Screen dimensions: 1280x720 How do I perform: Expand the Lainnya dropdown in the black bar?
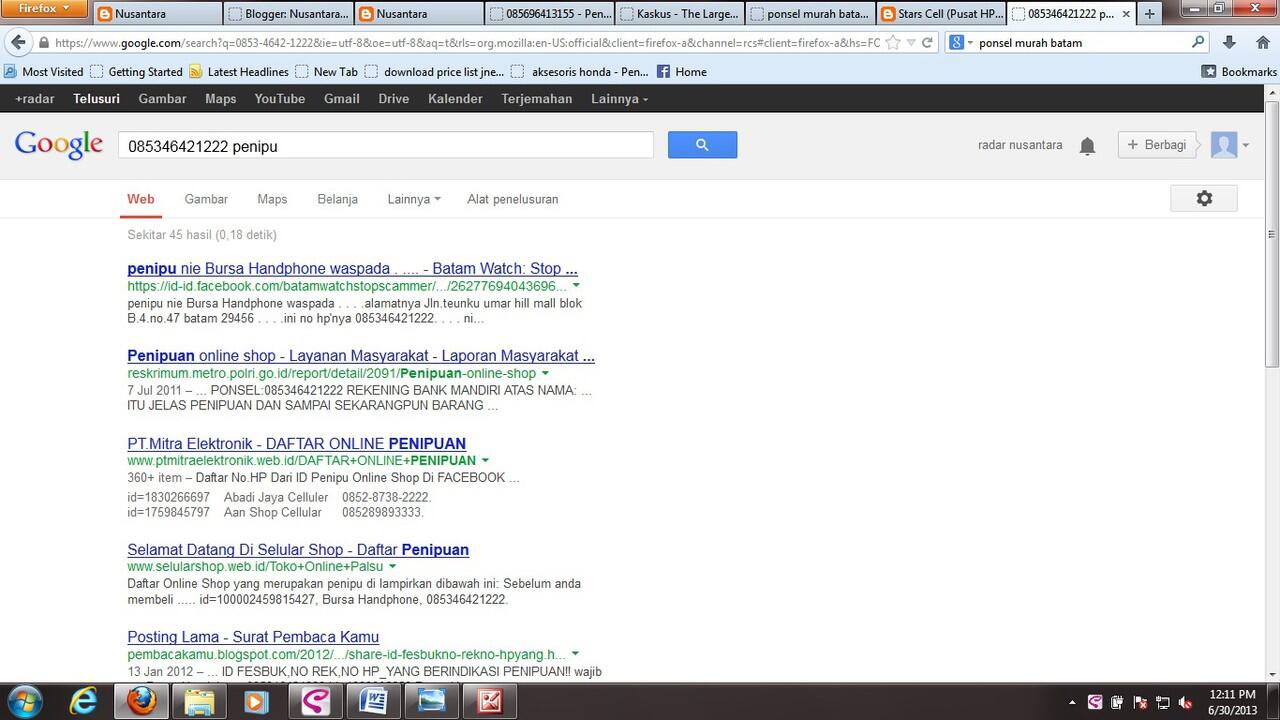(619, 99)
